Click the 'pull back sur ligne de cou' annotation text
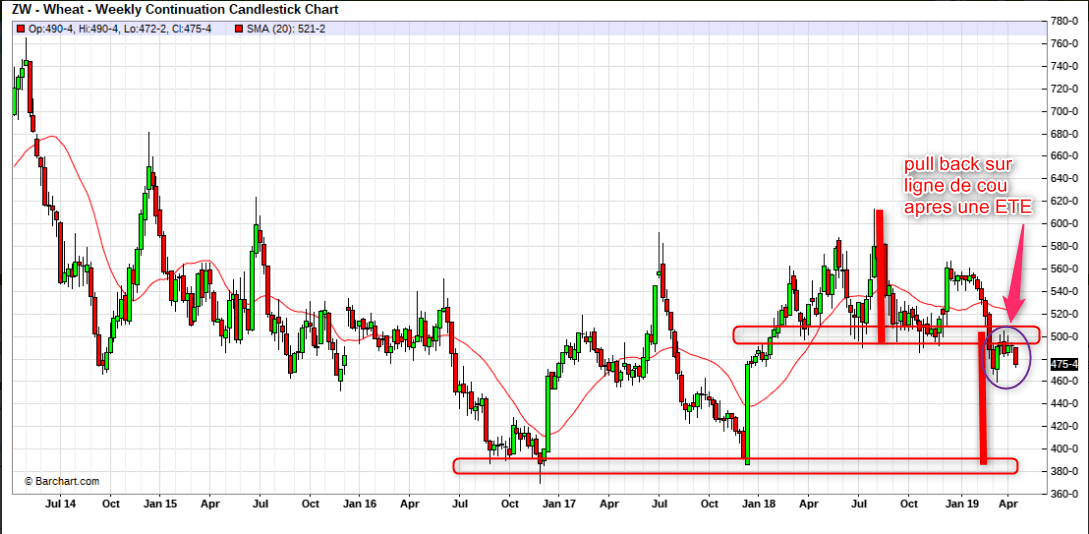Viewport: 1089px width, 534px height. 960,185
